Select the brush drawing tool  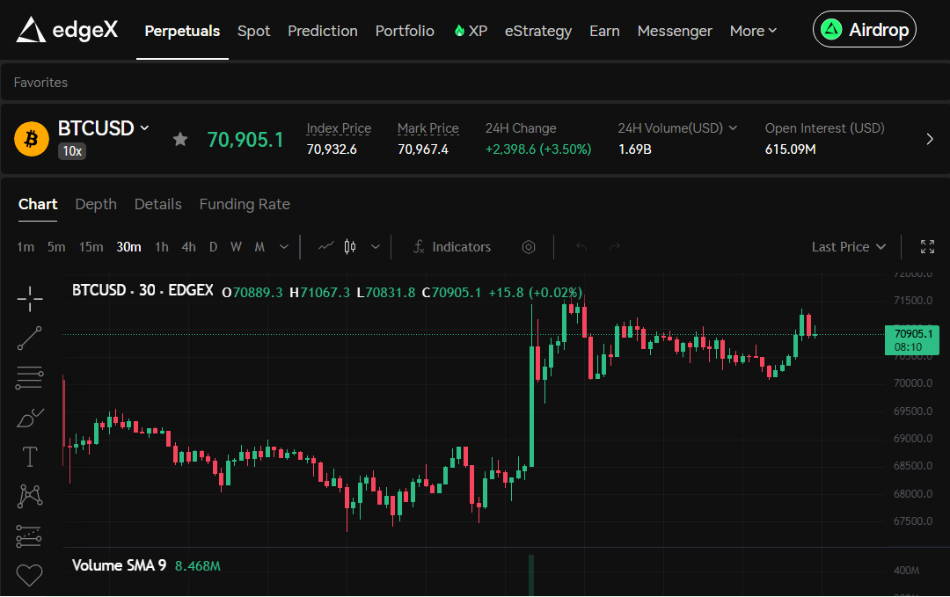(x=30, y=418)
